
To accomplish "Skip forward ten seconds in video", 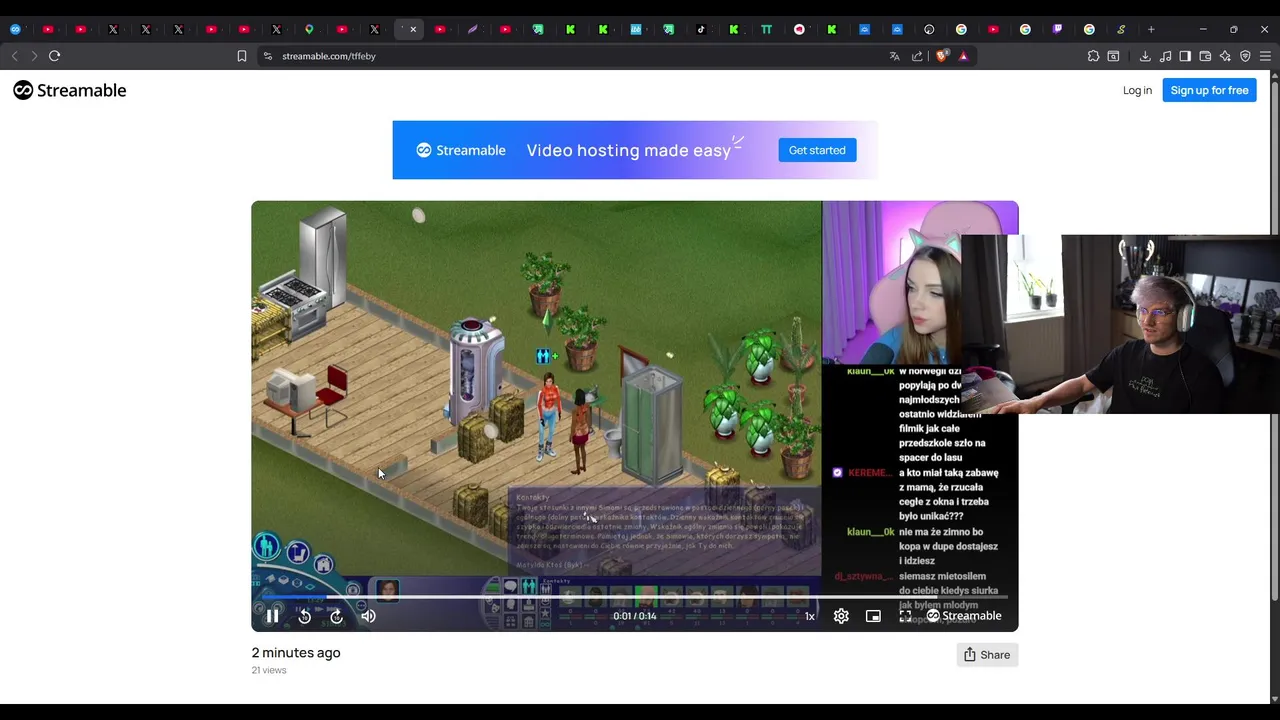I will 336,616.
